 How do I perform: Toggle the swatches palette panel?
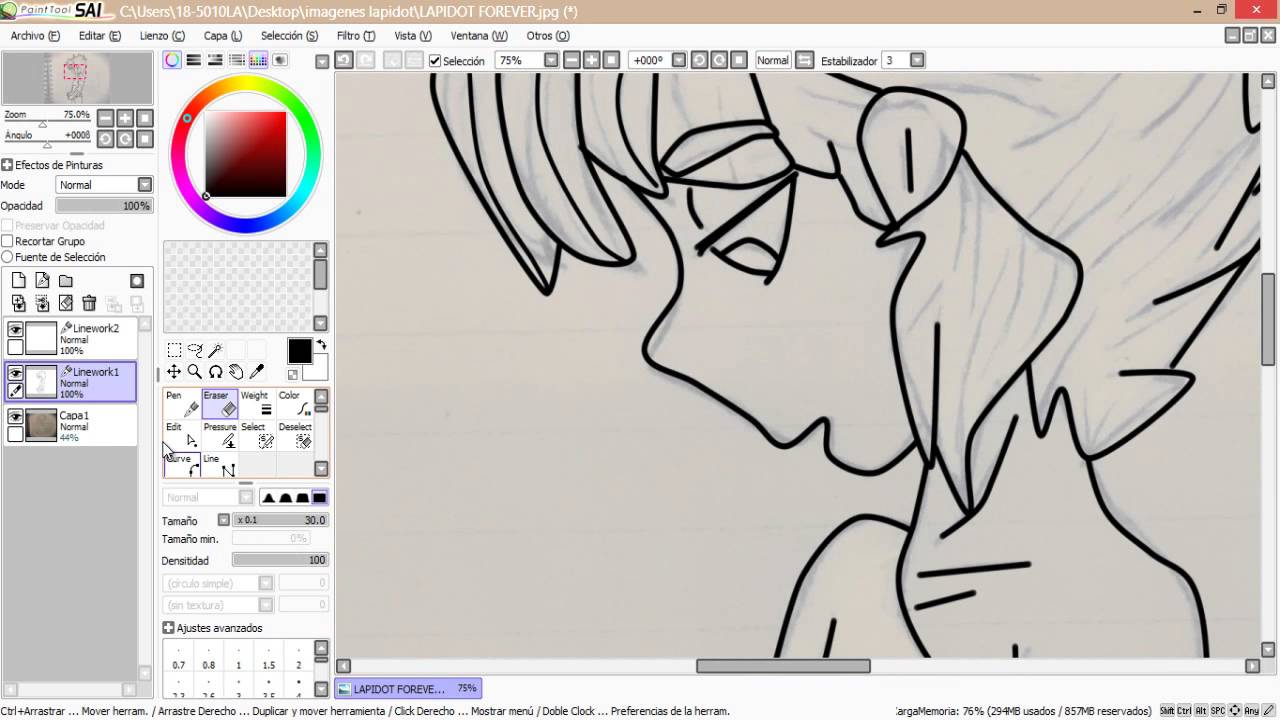point(258,60)
